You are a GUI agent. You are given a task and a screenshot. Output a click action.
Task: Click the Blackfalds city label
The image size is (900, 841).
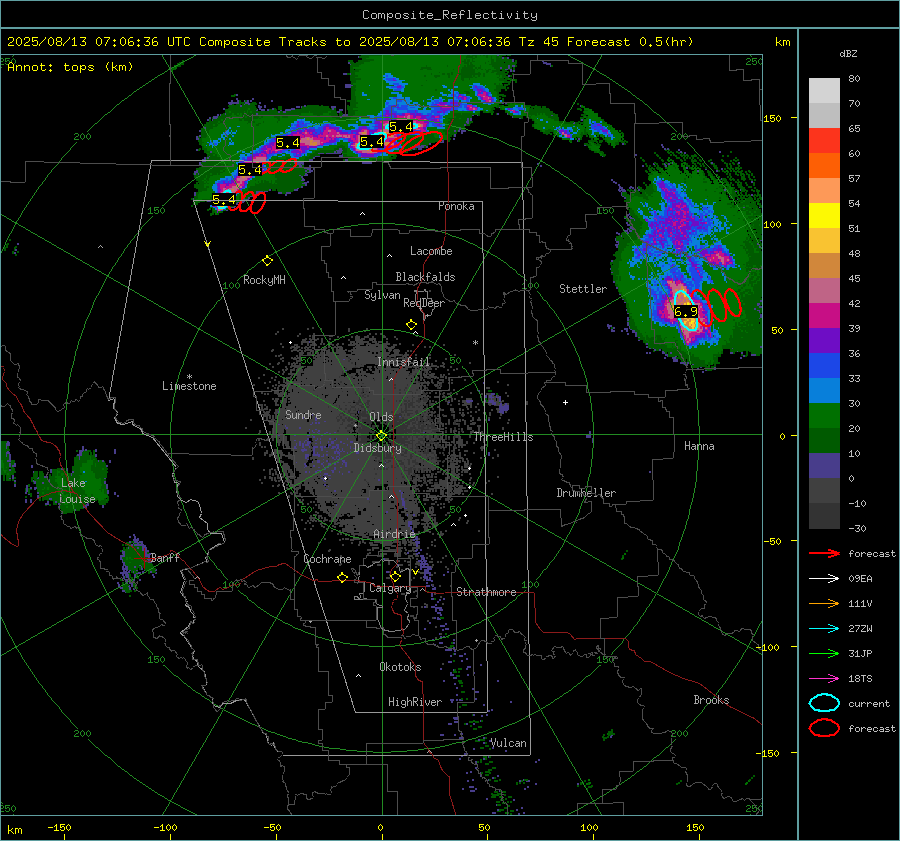[425, 277]
